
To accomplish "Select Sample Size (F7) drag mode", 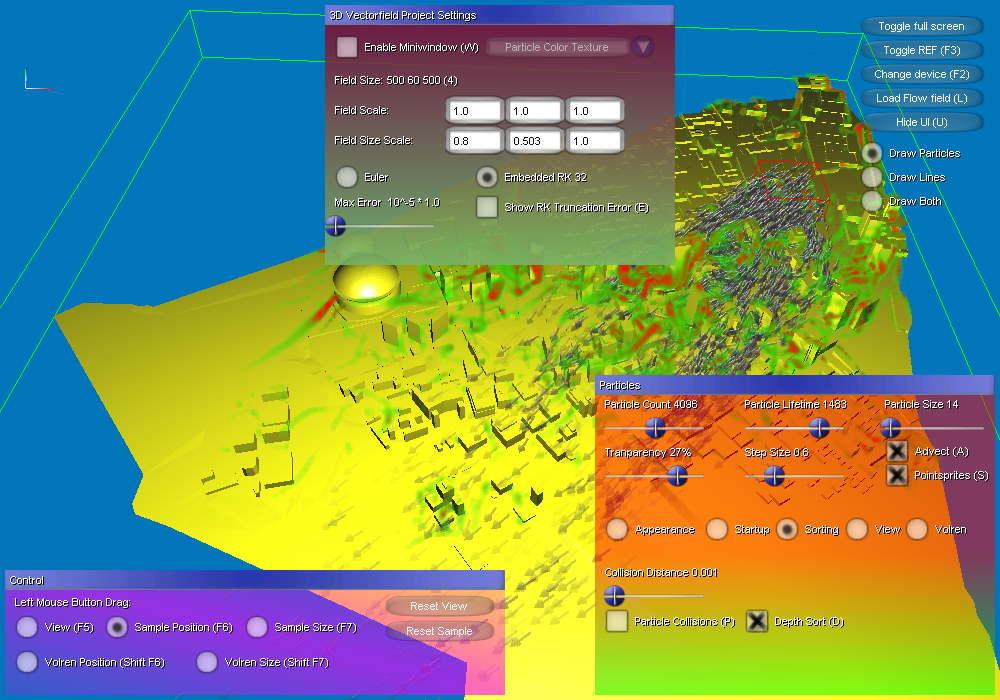I will tap(257, 627).
